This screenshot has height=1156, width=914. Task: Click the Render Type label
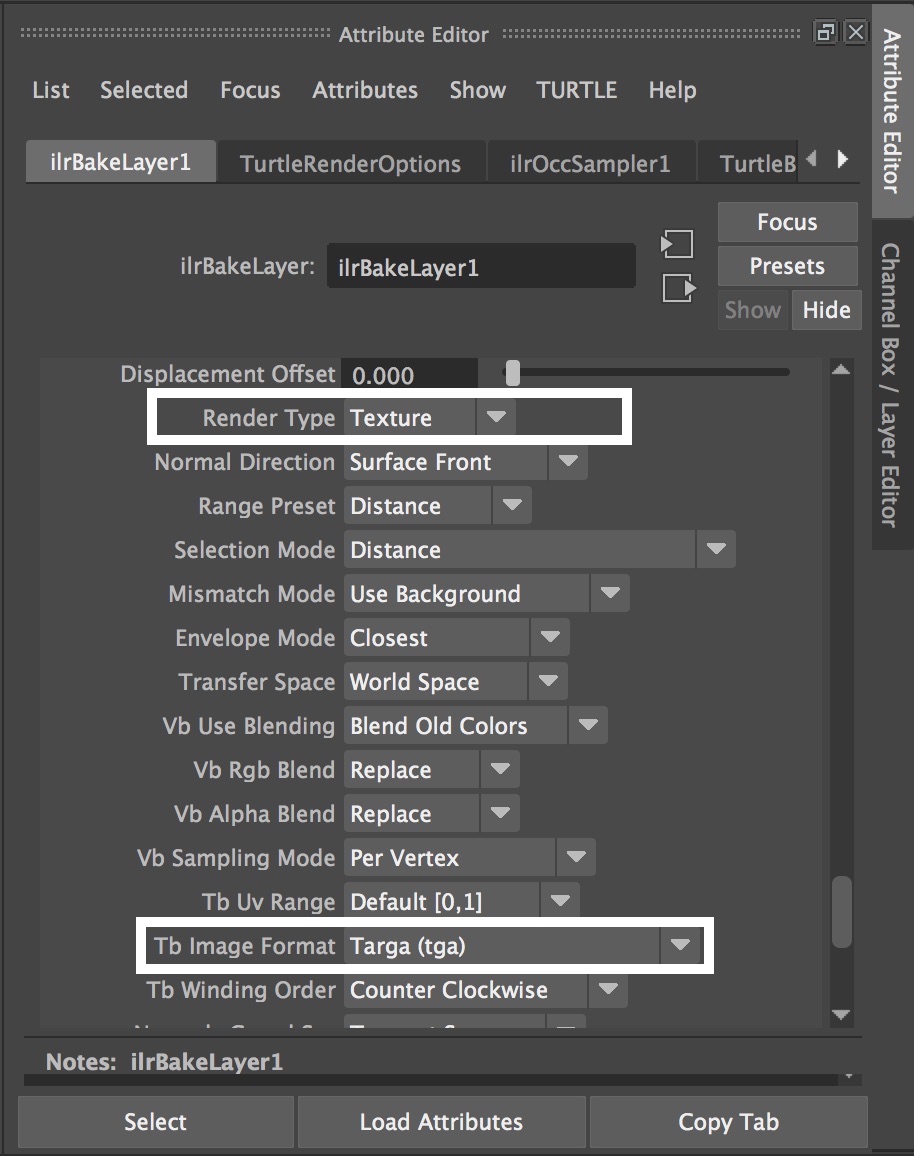pos(269,418)
